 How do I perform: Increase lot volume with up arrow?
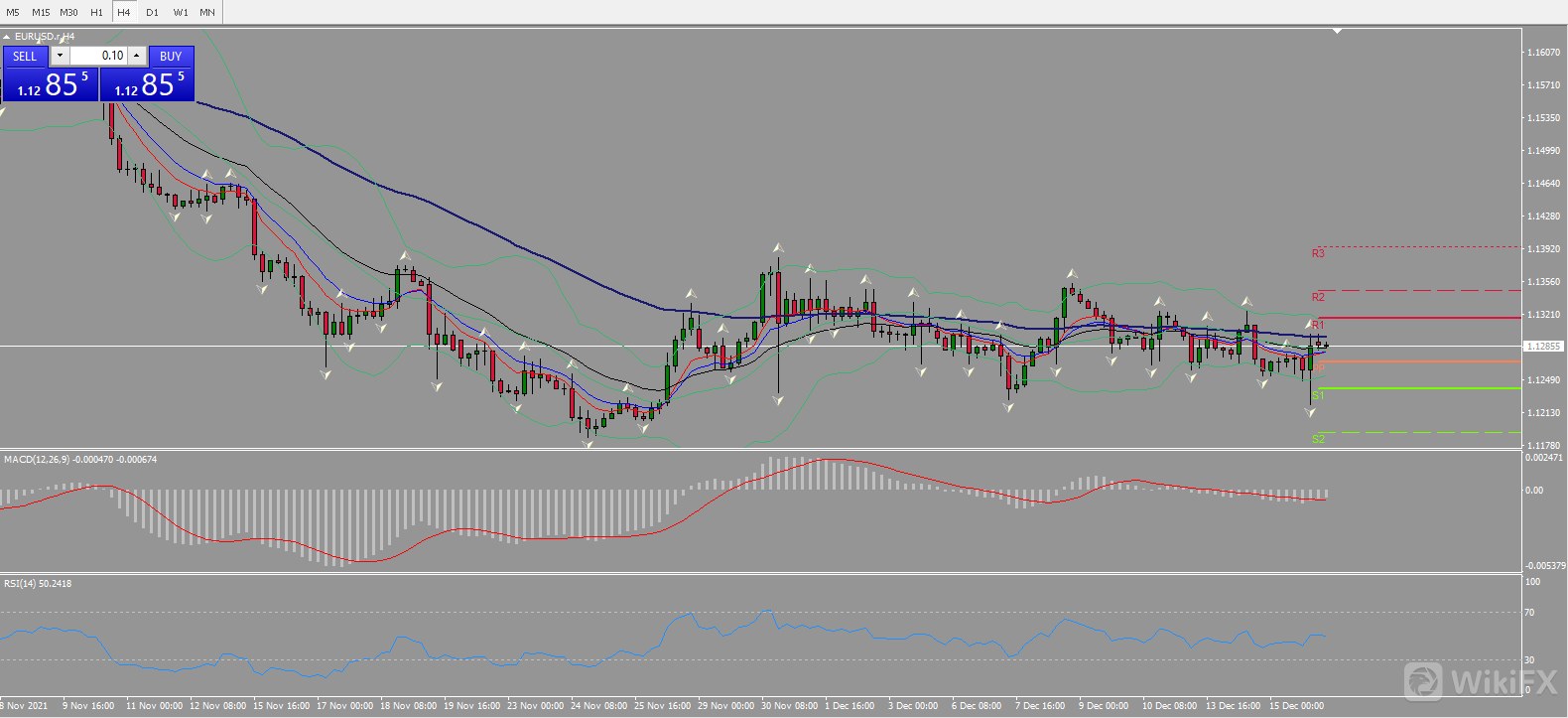click(137, 56)
